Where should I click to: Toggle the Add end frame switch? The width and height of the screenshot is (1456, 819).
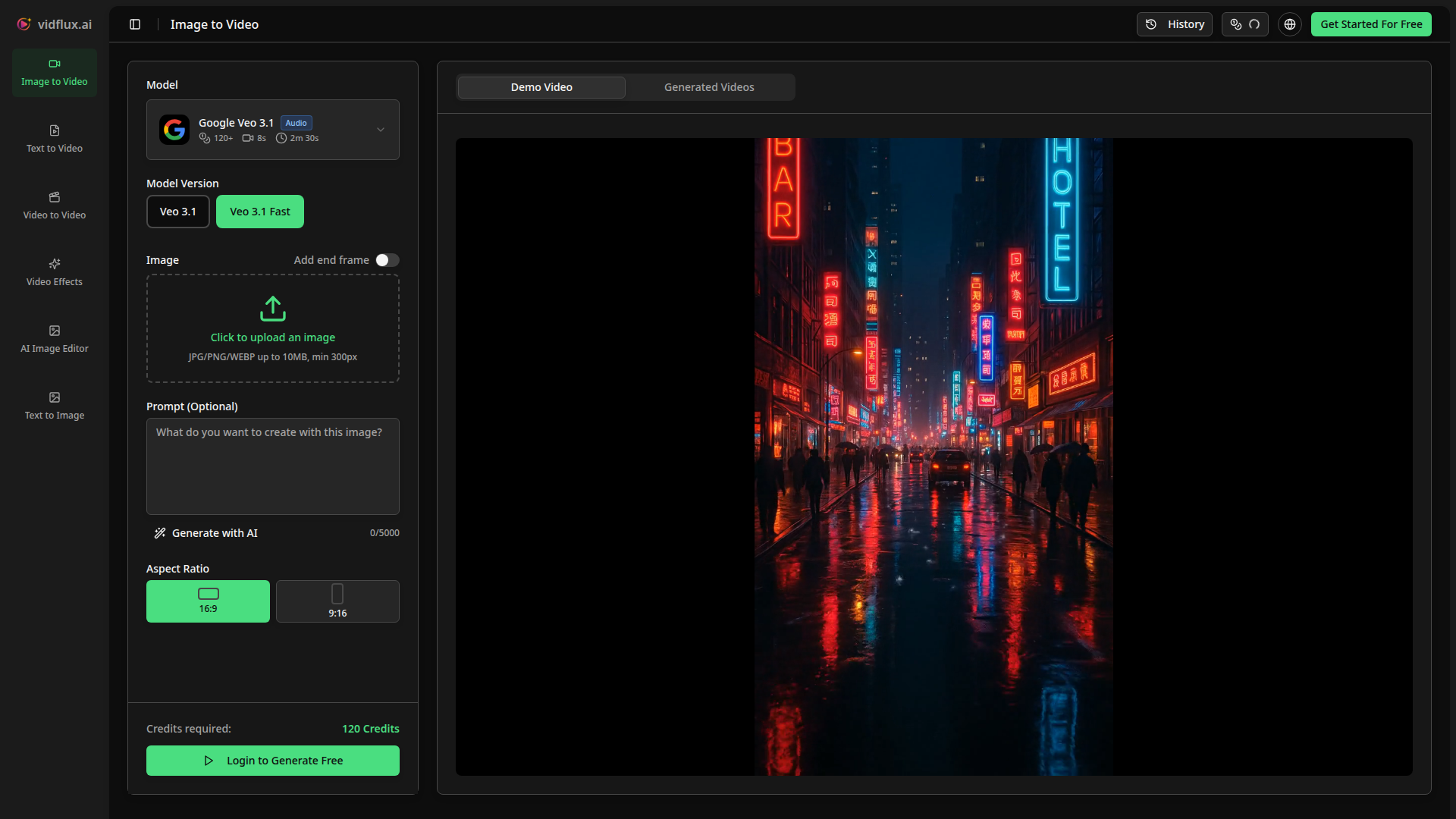coord(387,260)
